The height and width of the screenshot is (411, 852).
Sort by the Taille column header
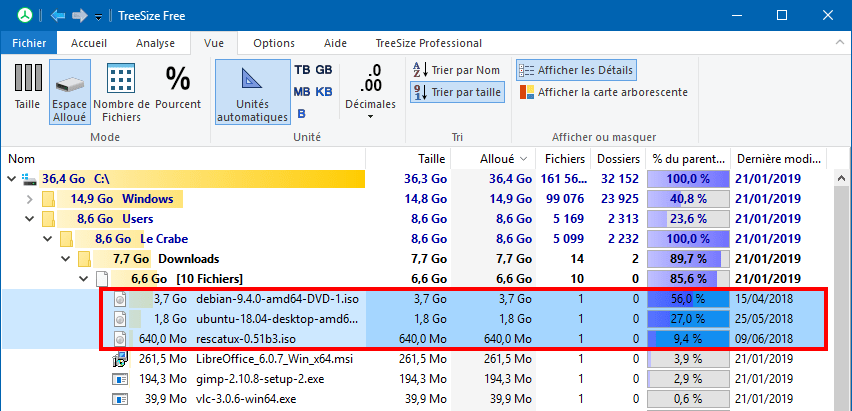pyautogui.click(x=409, y=159)
